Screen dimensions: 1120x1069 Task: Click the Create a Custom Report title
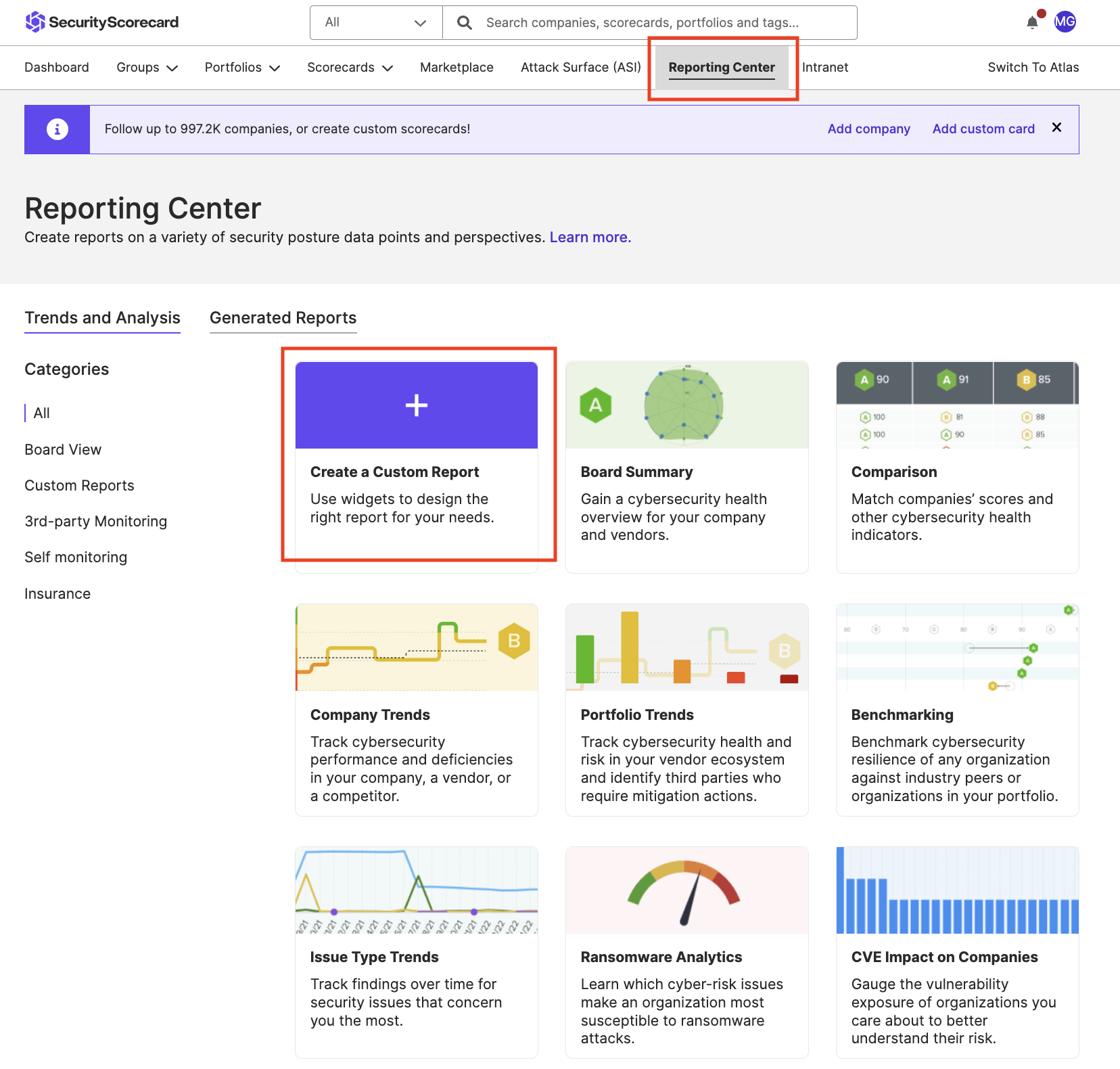[394, 472]
